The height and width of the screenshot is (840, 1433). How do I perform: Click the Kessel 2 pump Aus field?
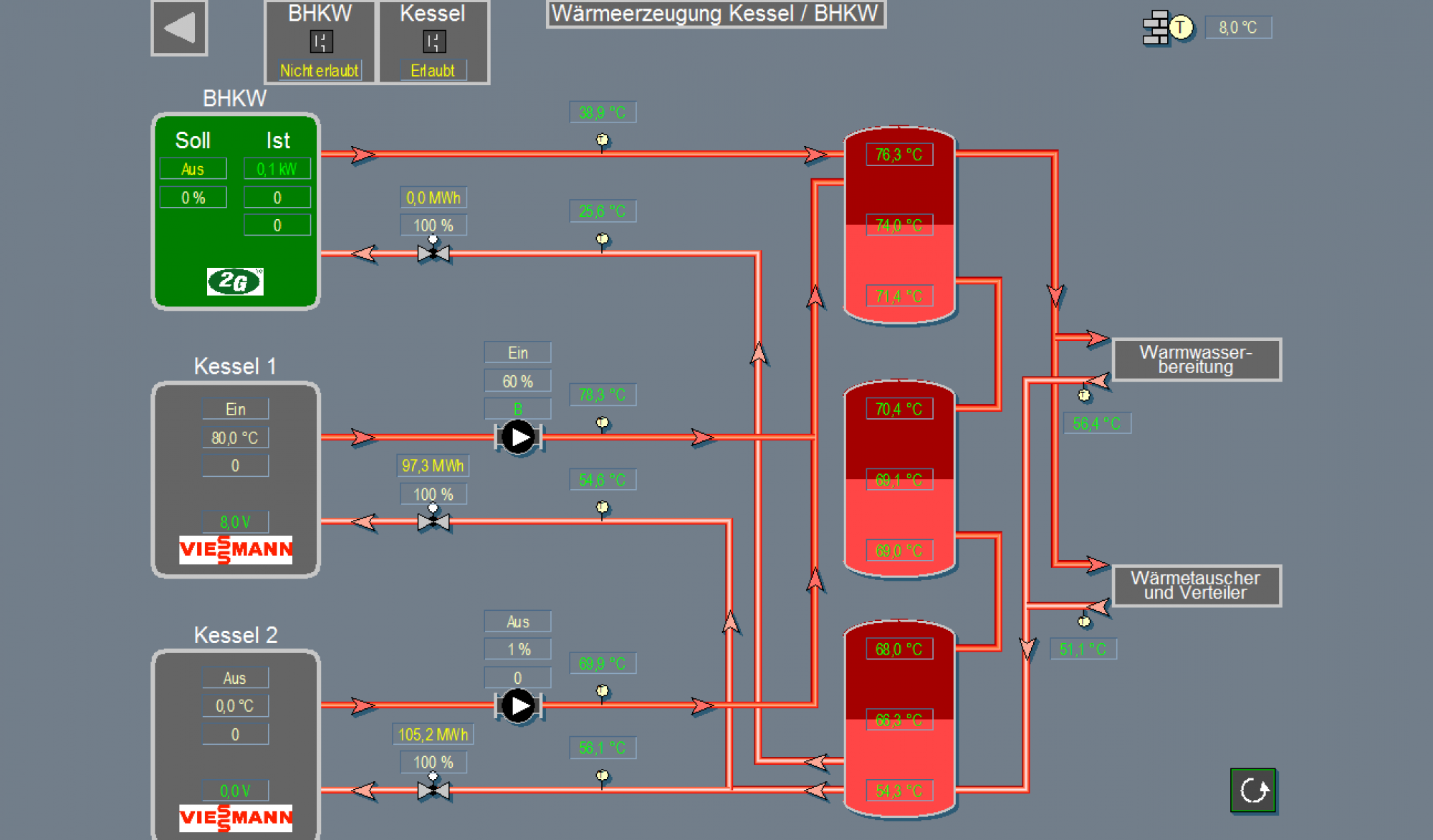517,622
